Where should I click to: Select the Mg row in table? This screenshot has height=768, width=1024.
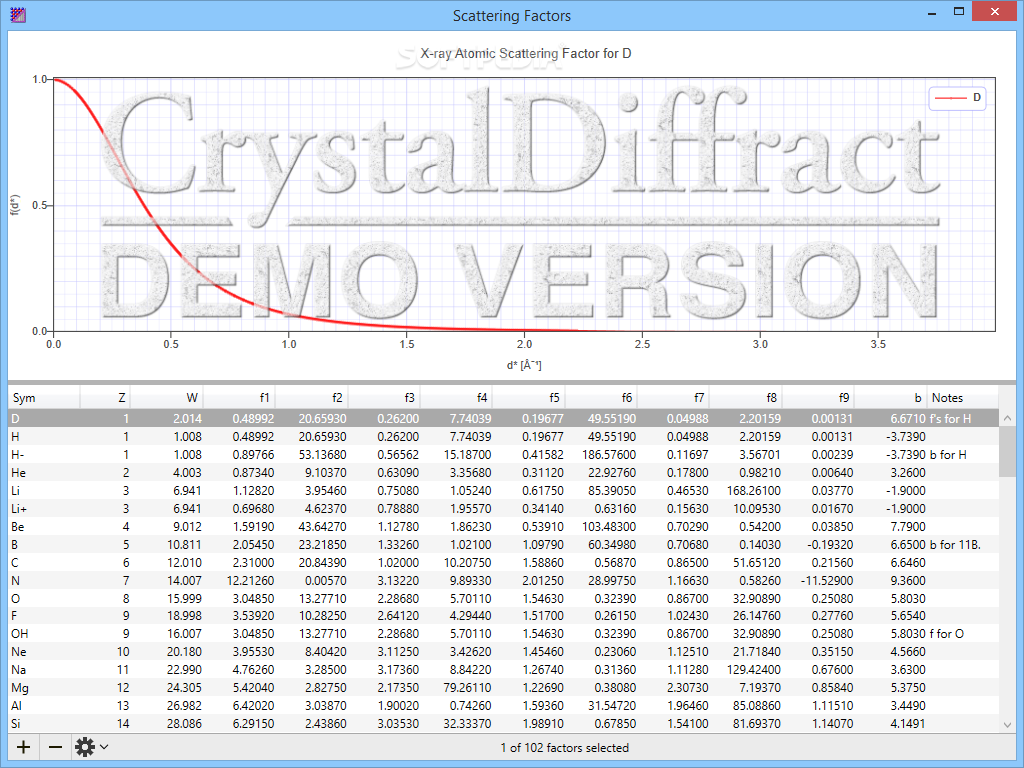pyautogui.click(x=504, y=688)
